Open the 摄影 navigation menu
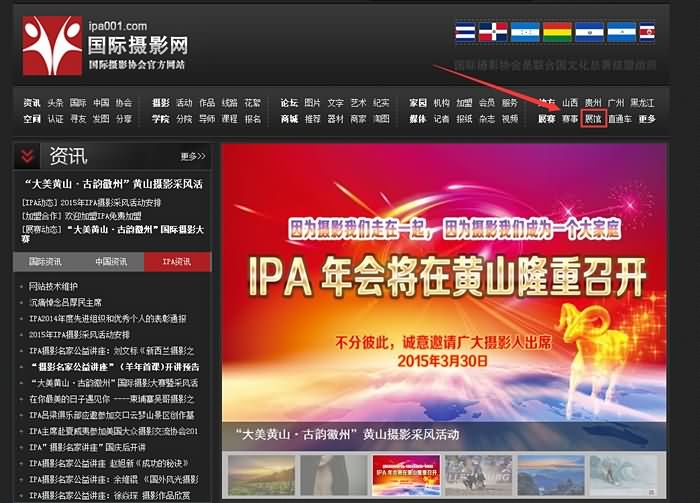Image resolution: width=700 pixels, height=503 pixels. pos(161,103)
